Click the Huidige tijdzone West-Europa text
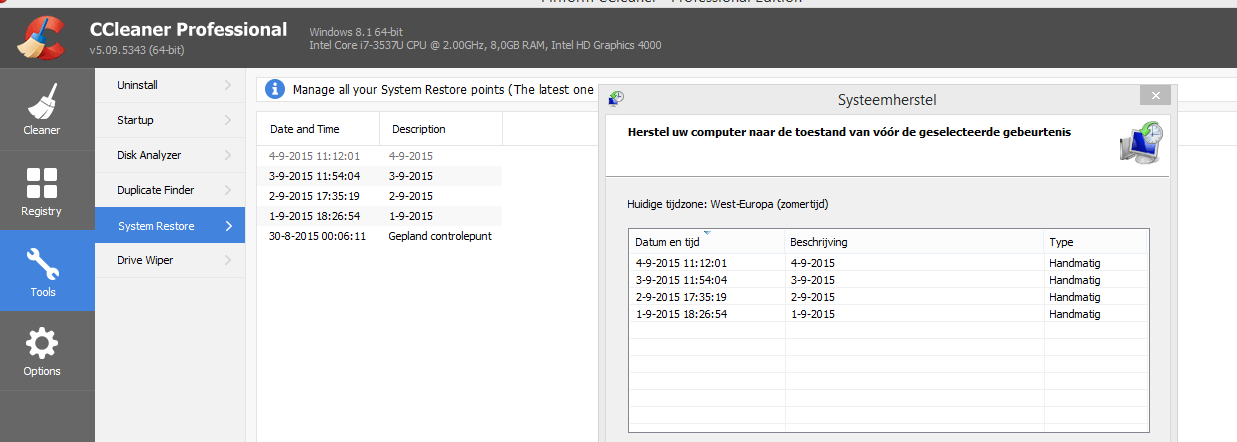 point(727,204)
